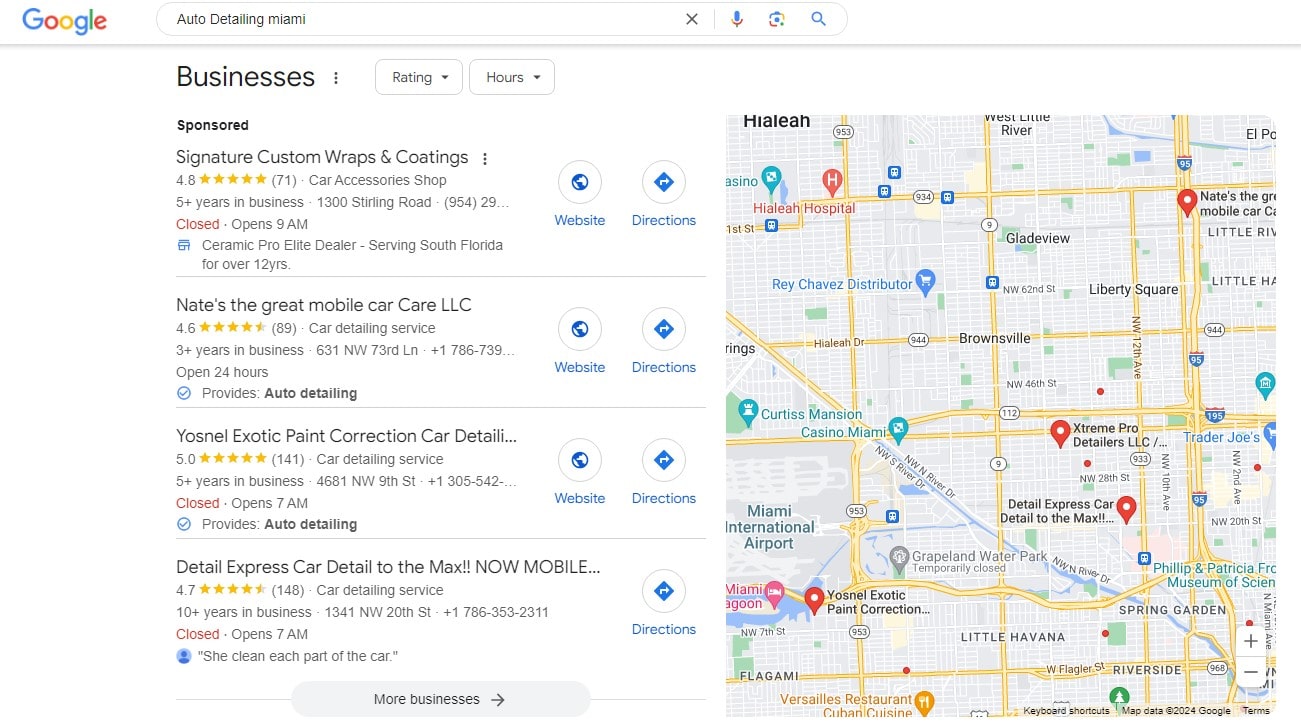Click Miami International Airport label on map
This screenshot has height=725, width=1301.
[x=770, y=527]
